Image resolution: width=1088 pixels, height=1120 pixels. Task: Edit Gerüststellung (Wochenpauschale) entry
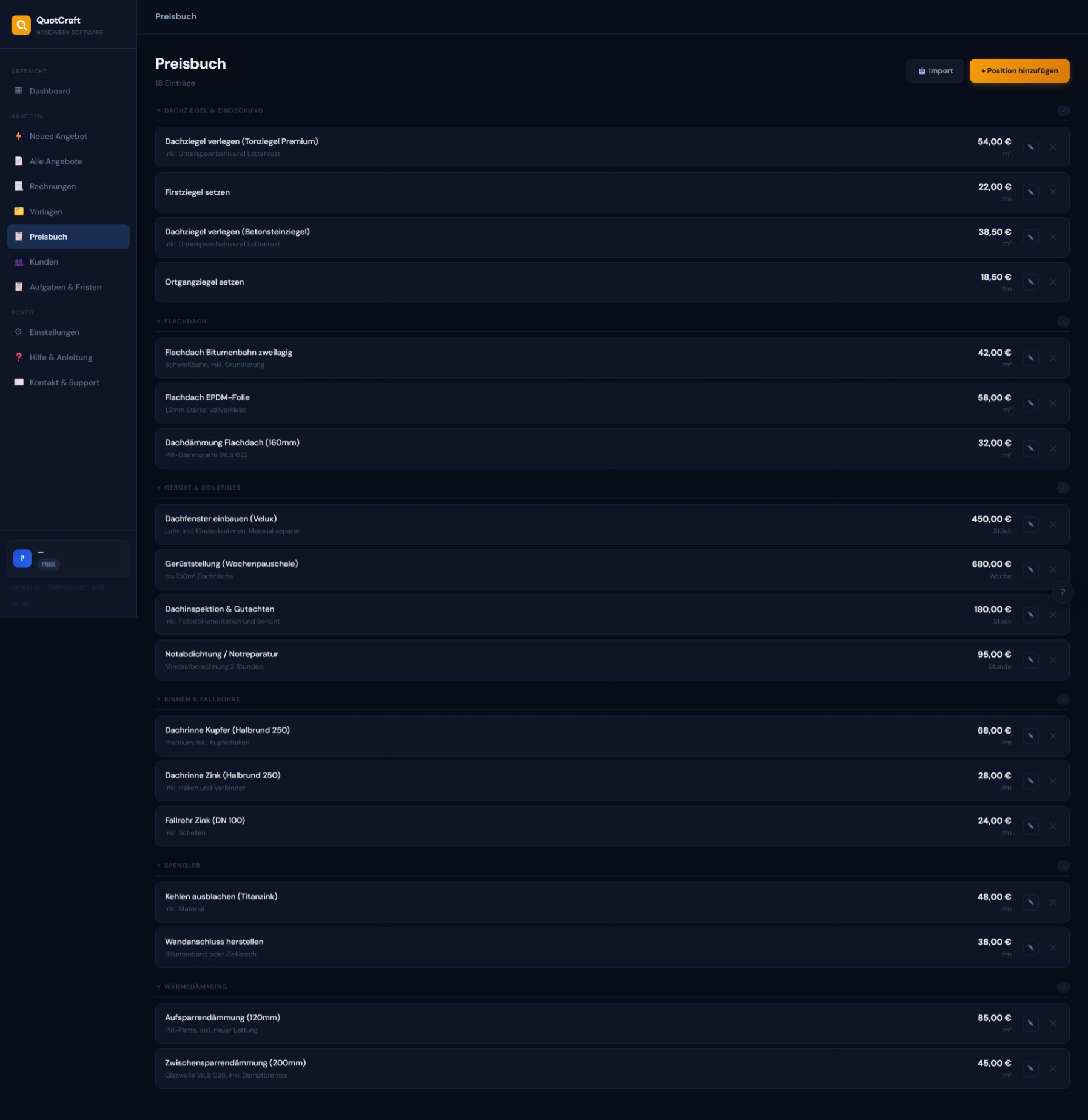click(1030, 569)
